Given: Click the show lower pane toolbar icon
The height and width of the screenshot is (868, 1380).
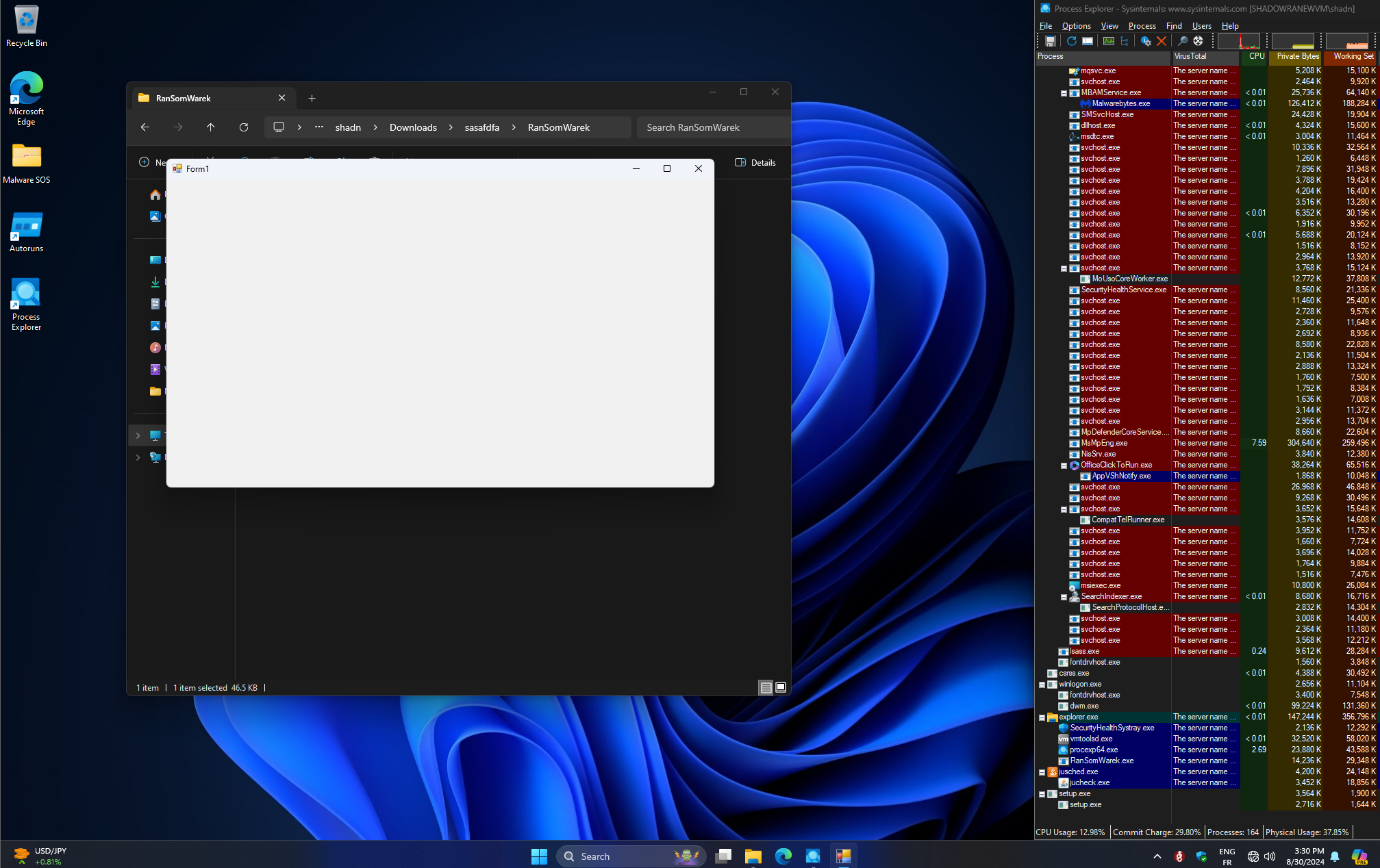Looking at the screenshot, I should pyautogui.click(x=1087, y=41).
